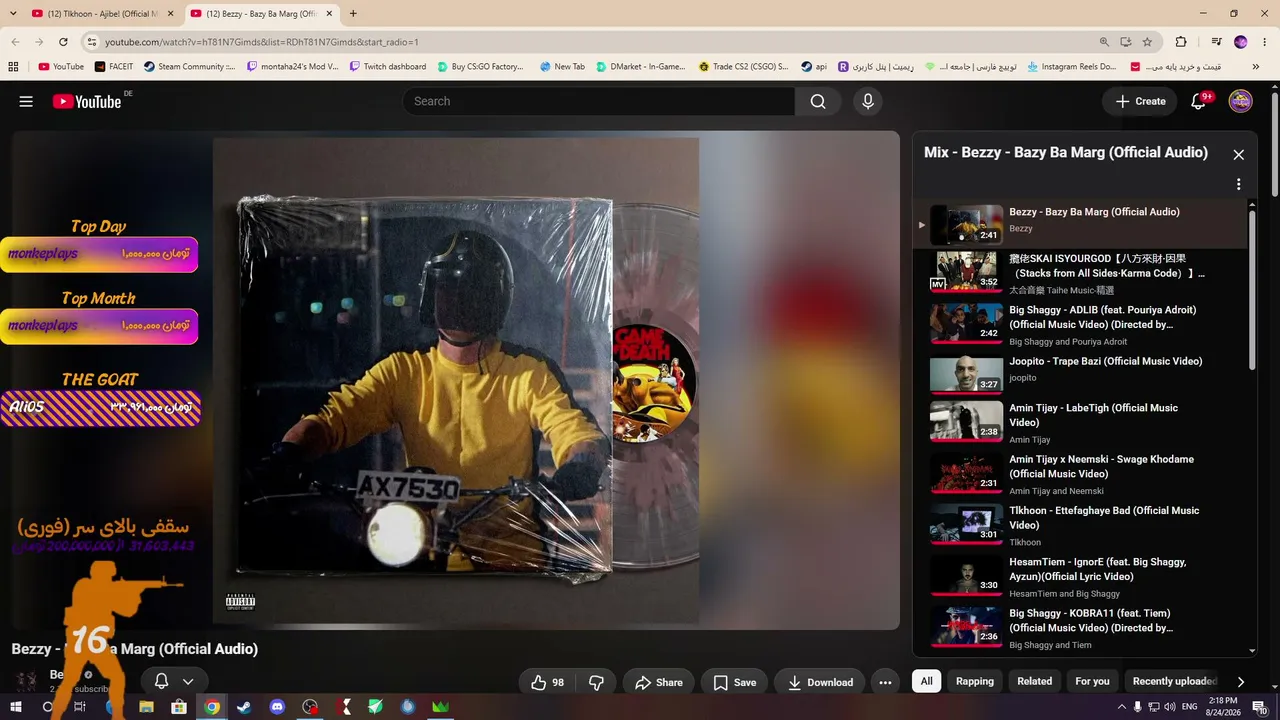Viewport: 1280px width, 720px height.
Task: Play Big Shaggy ADLIB from the mix
Action: coord(1081,324)
